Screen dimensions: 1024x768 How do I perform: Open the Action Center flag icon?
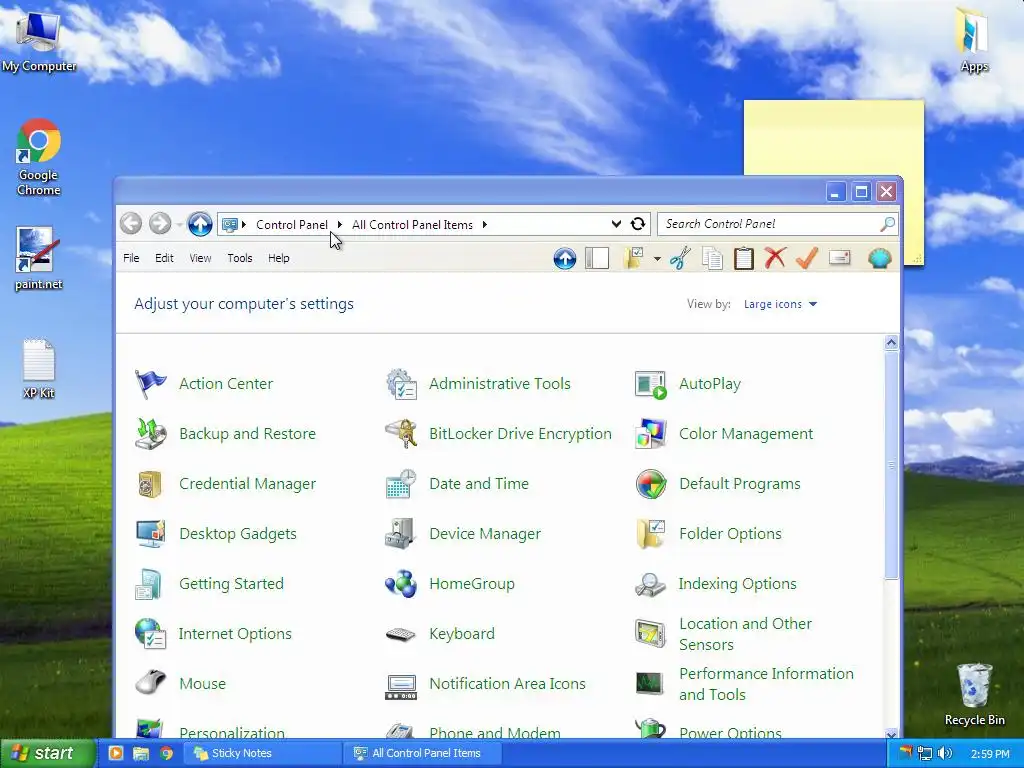150,383
